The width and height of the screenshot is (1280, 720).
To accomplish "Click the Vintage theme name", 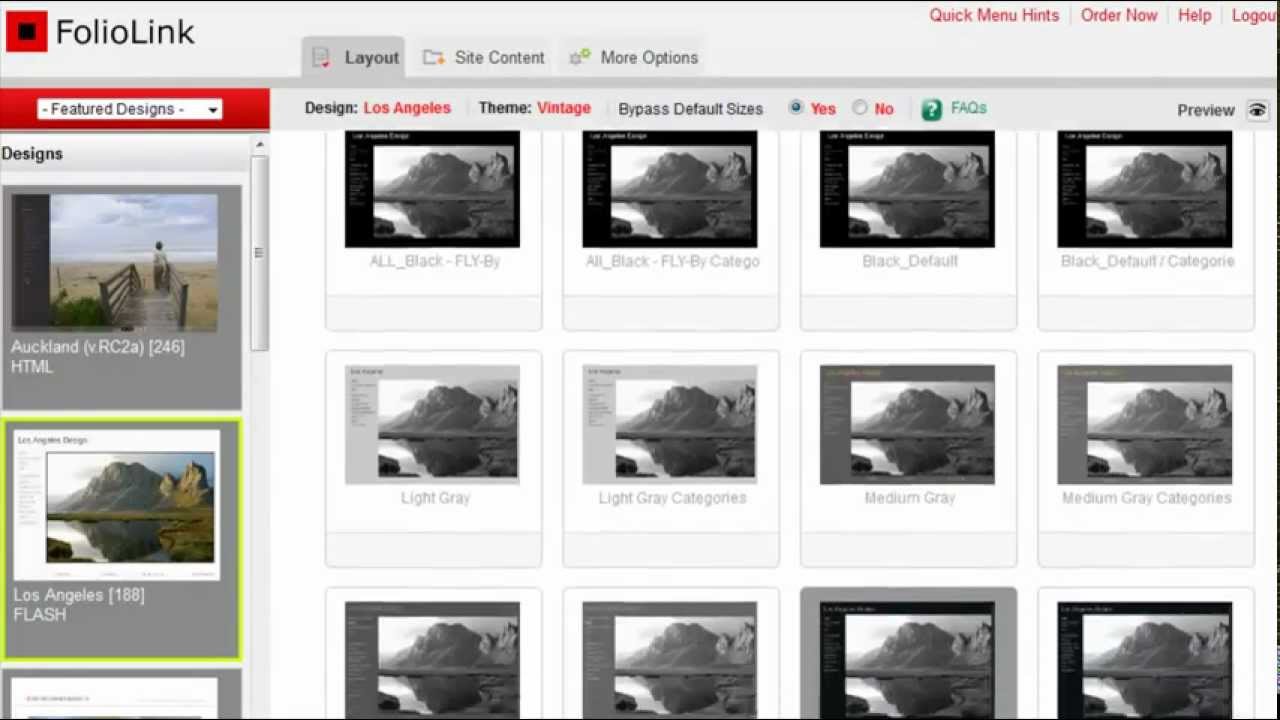I will pyautogui.click(x=564, y=108).
